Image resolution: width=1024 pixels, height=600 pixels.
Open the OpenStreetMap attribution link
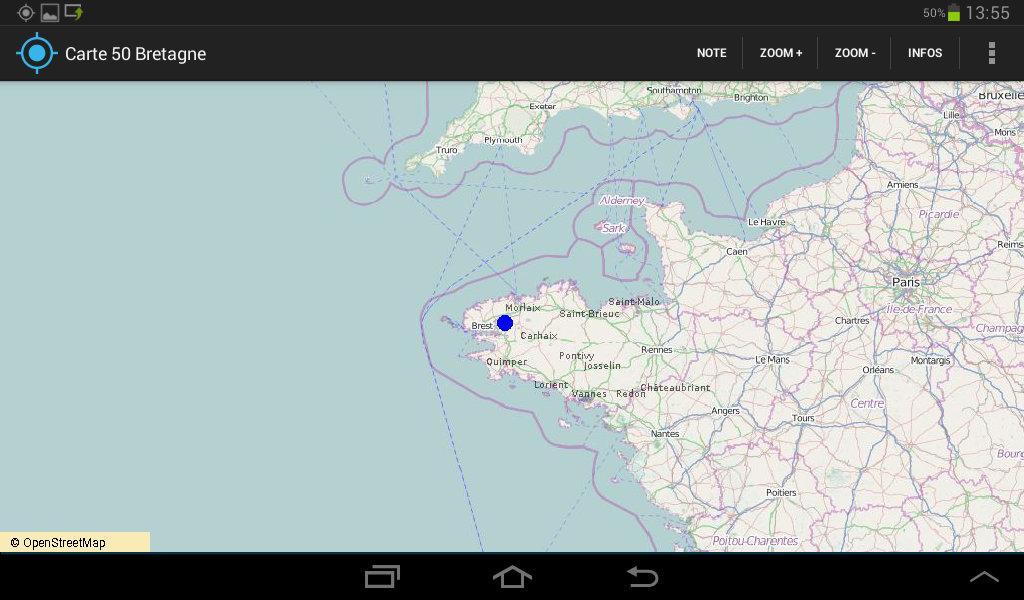tap(60, 541)
